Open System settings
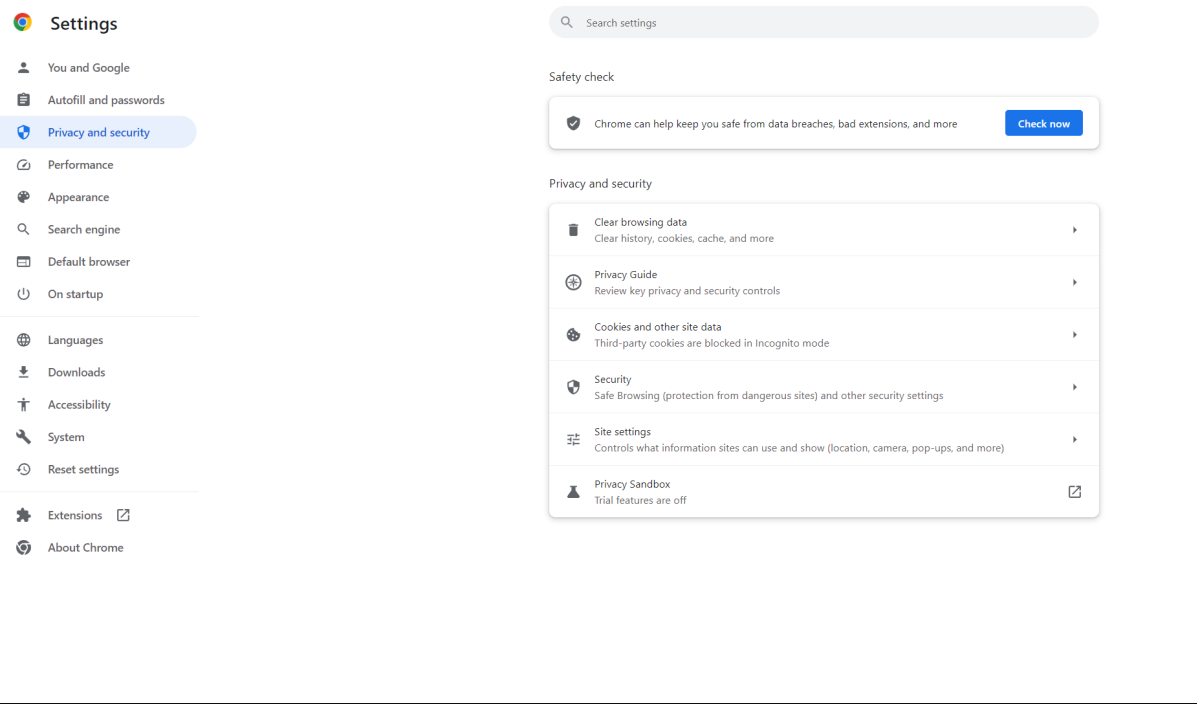 66,437
